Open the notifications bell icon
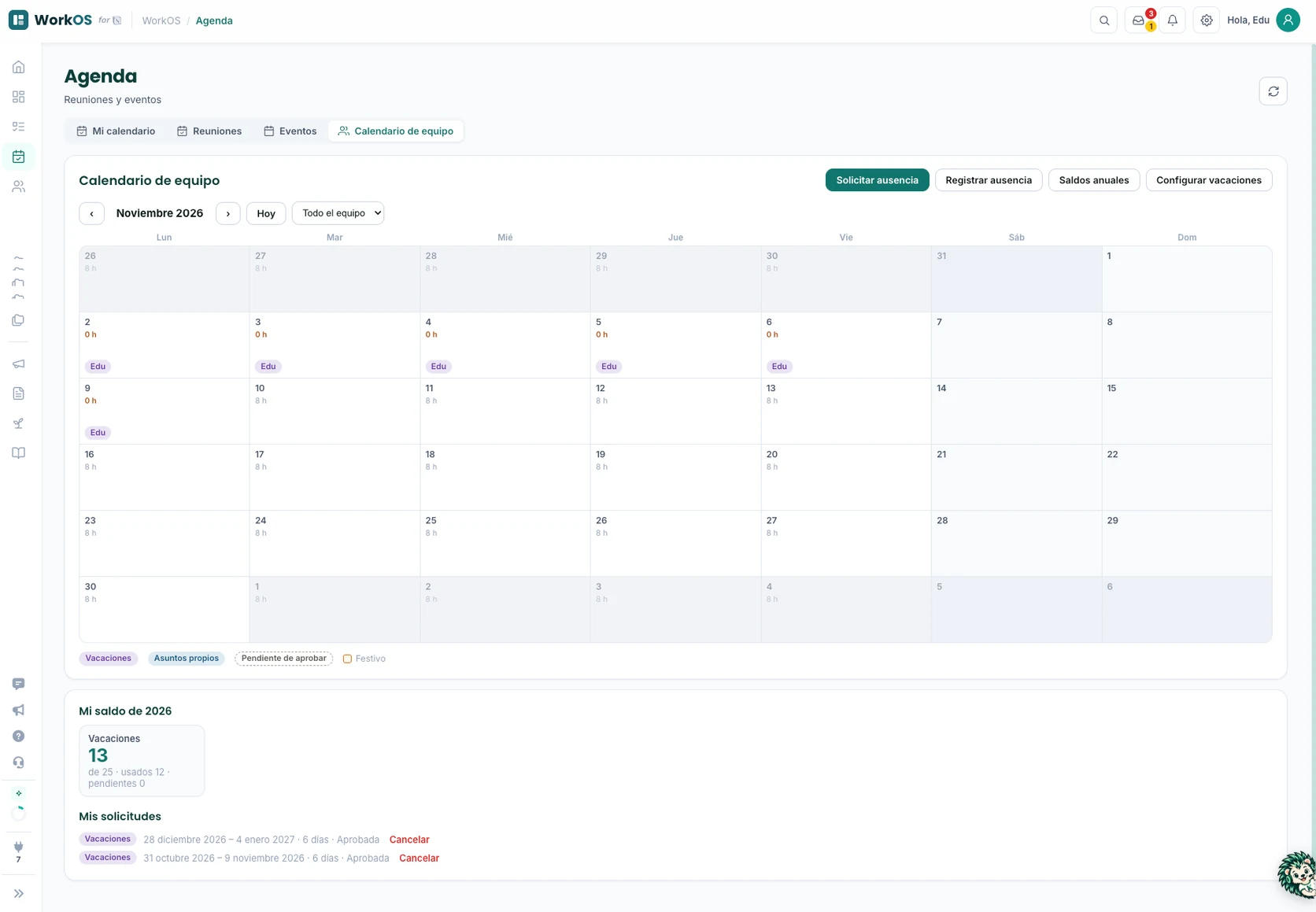Viewport: 1316px width, 912px height. pos(1172,20)
